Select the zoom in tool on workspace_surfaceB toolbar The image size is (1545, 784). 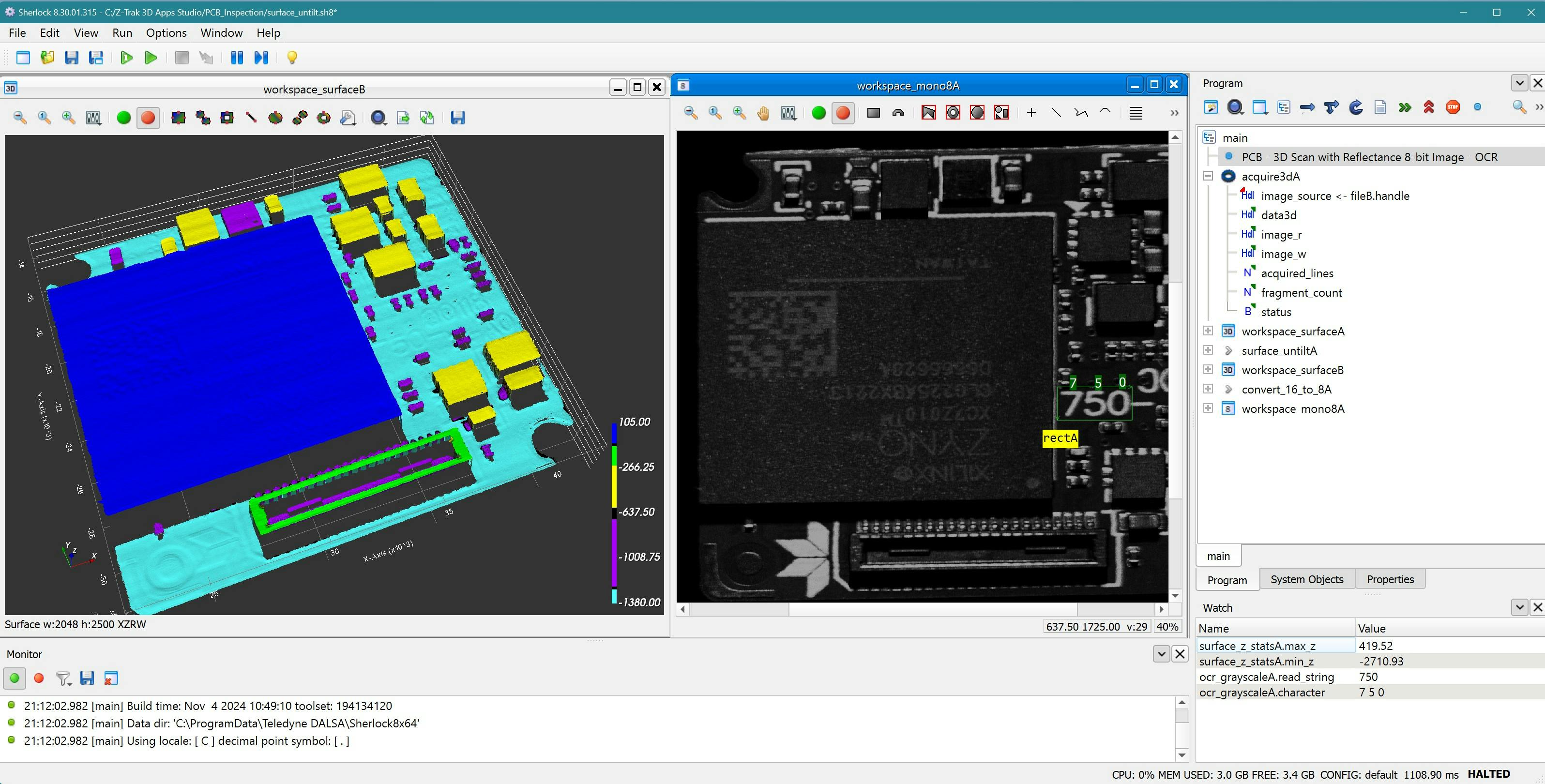pos(68,118)
